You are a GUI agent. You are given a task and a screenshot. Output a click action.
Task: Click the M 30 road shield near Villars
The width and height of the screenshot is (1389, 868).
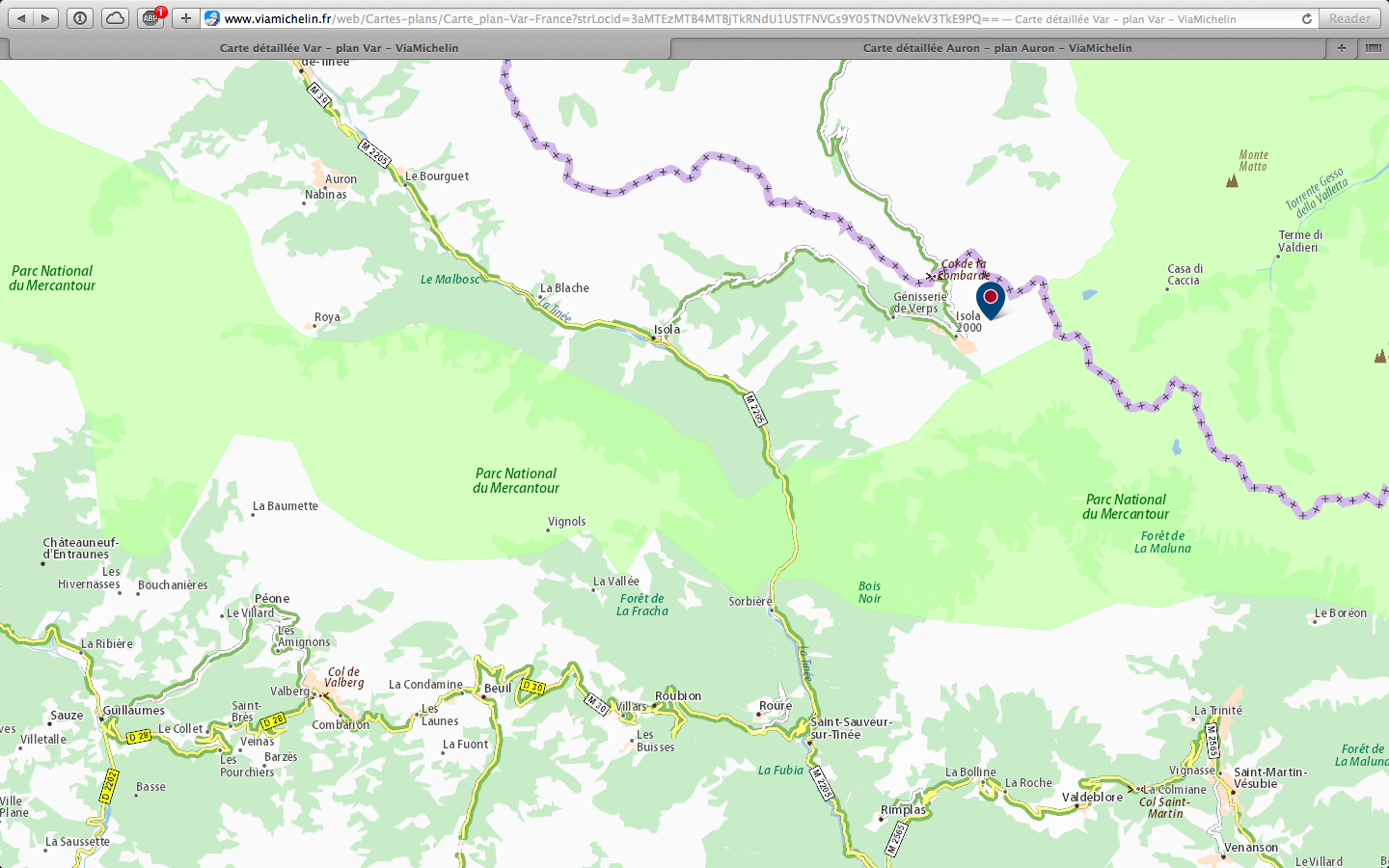click(x=597, y=704)
